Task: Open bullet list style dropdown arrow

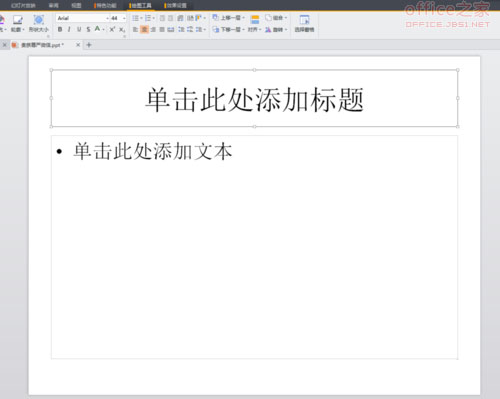Action: (x=141, y=18)
